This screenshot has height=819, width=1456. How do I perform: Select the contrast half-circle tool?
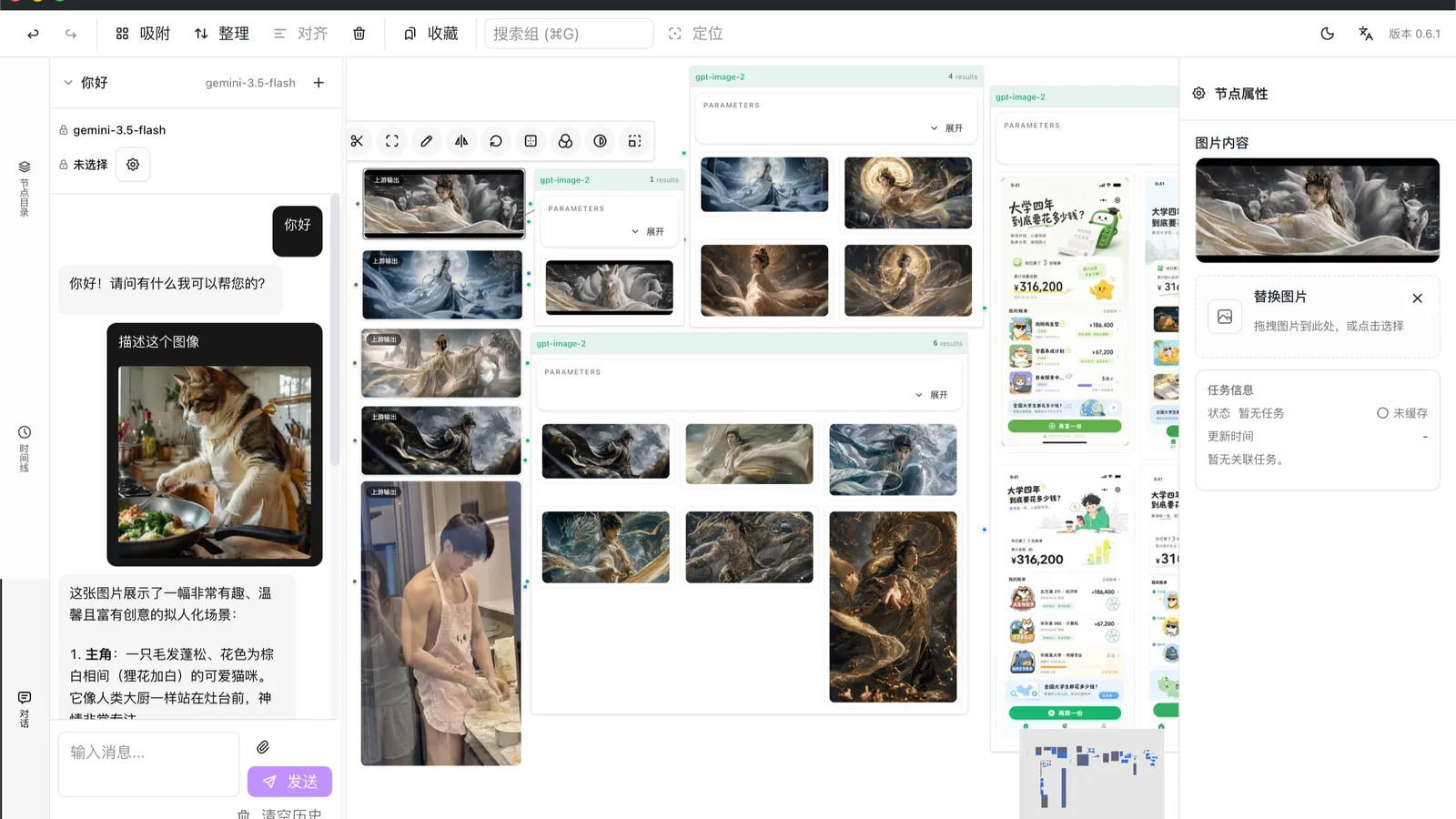[x=600, y=141]
